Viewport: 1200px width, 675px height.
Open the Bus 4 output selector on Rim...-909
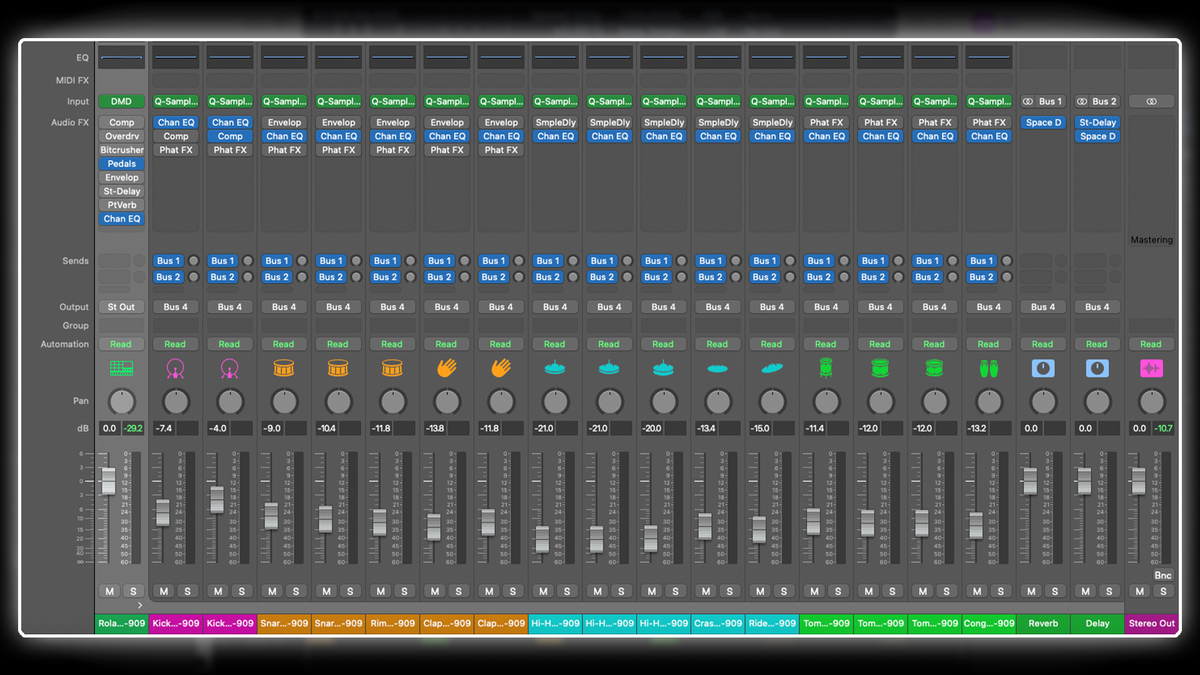click(x=392, y=306)
